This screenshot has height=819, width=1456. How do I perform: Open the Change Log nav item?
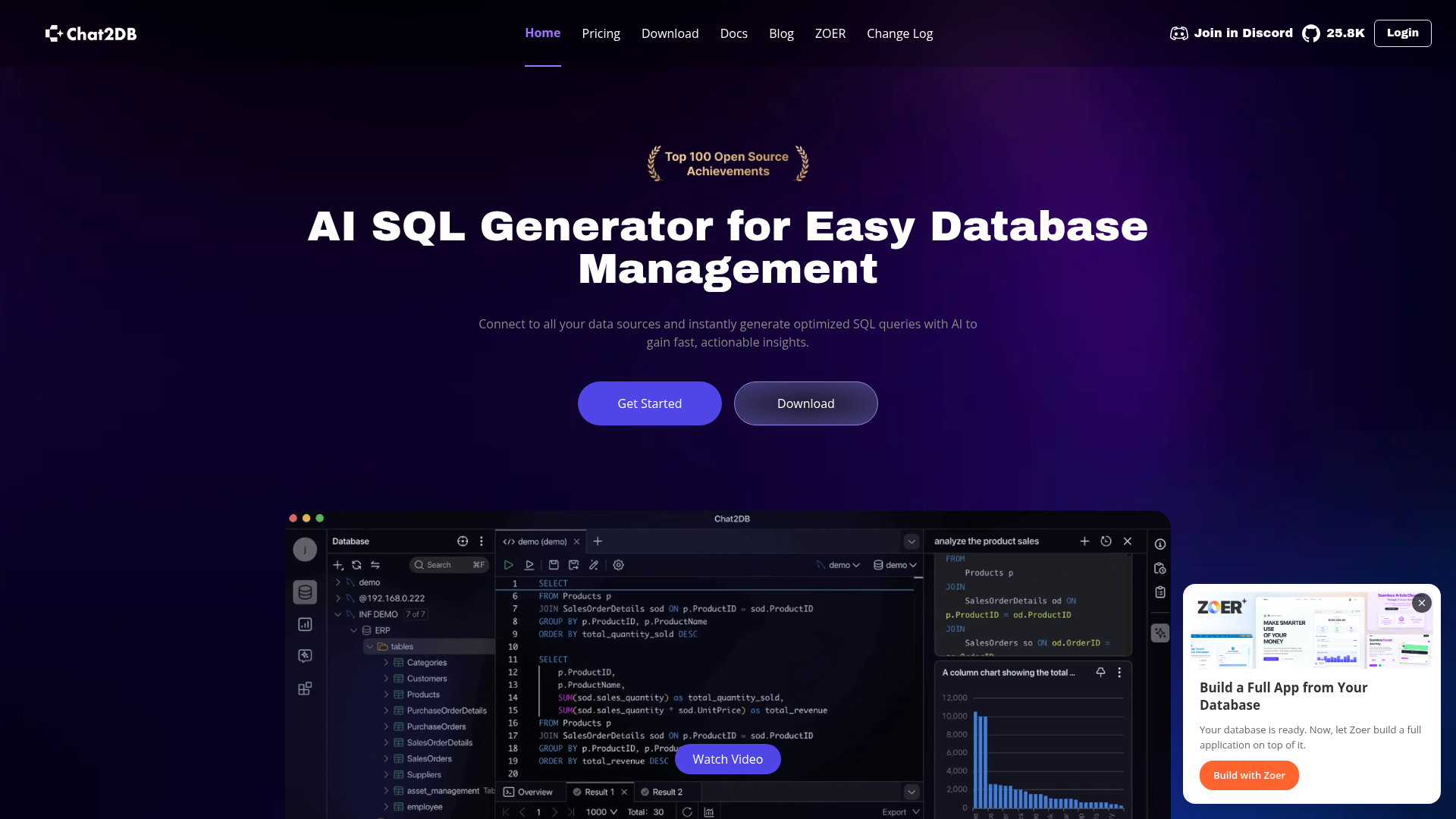point(899,33)
